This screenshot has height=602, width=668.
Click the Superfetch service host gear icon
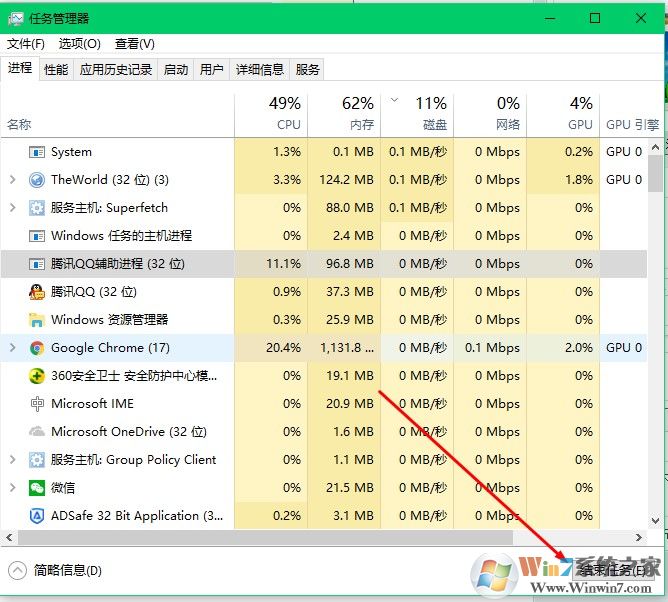[x=37, y=208]
